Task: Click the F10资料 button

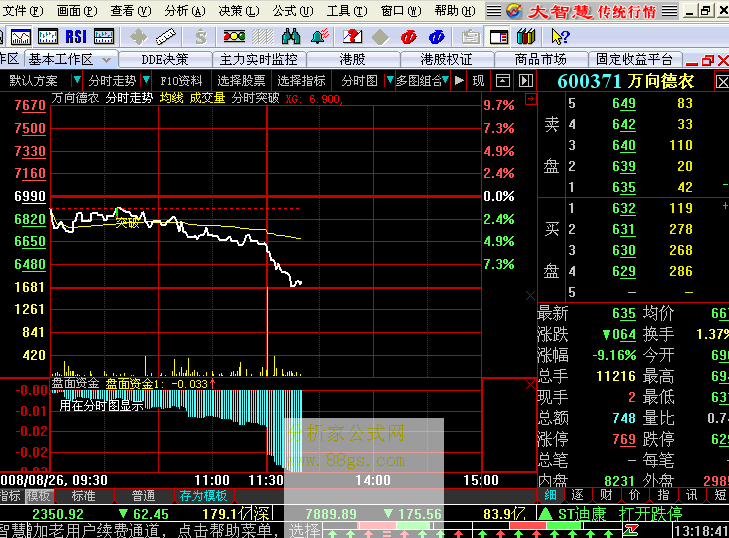Action: click(181, 81)
